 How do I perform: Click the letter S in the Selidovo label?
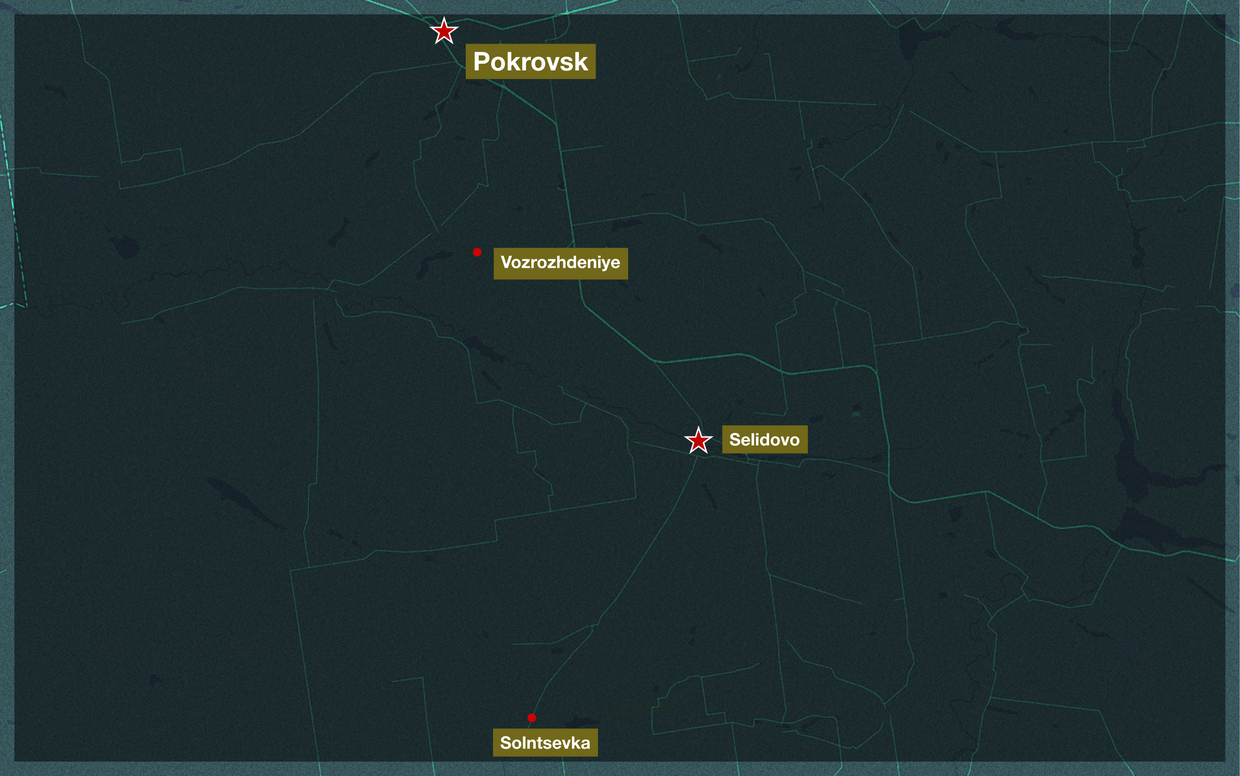[735, 440]
